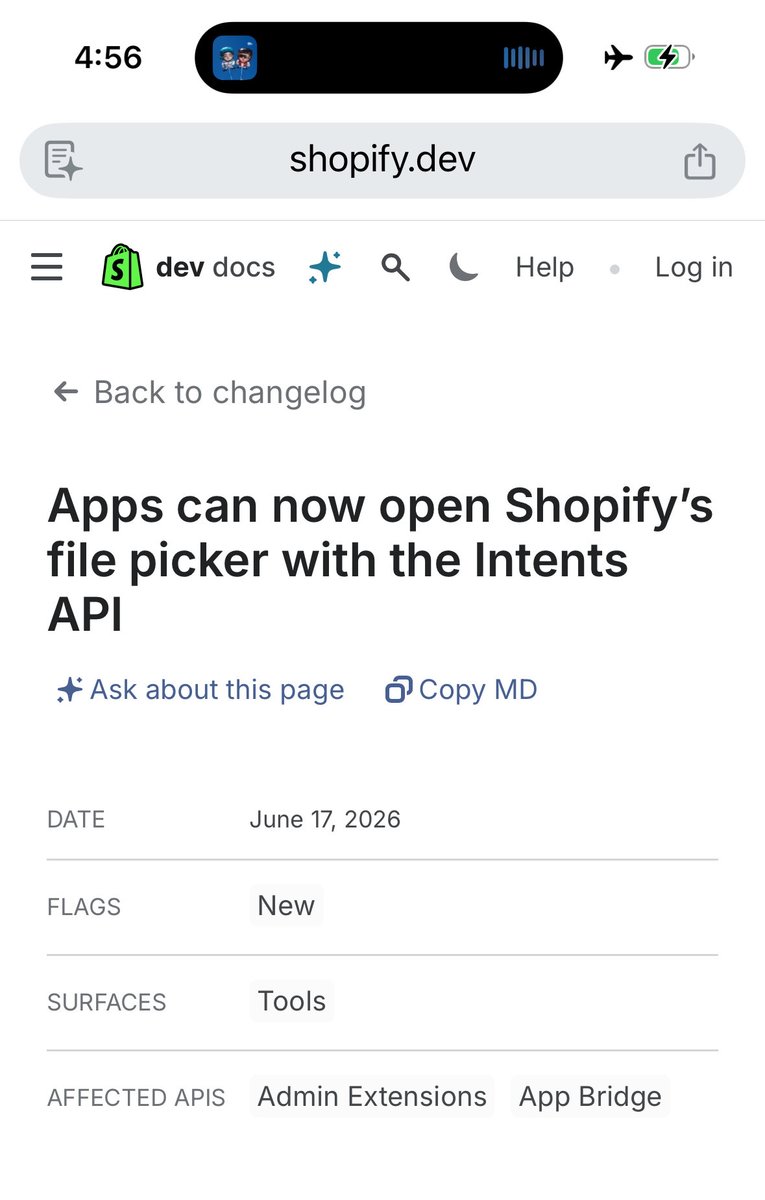Tap the 4:56 status bar clock
Image resolution: width=765 pixels, height=1200 pixels.
point(108,57)
